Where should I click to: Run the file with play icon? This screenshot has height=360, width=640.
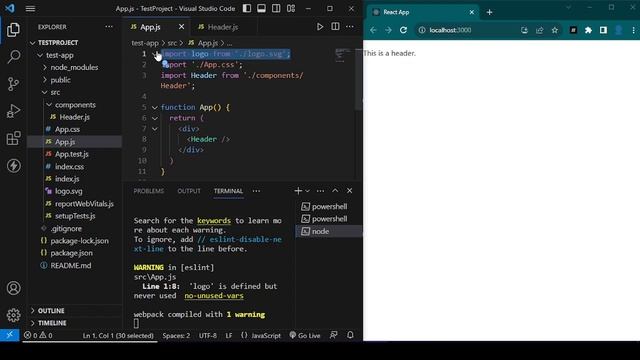[x=320, y=27]
